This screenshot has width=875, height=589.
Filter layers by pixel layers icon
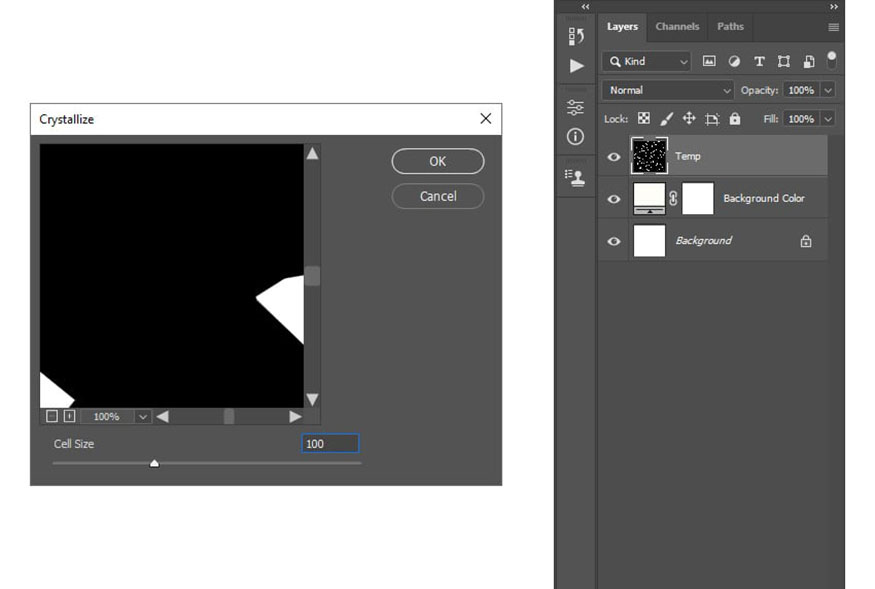(709, 61)
